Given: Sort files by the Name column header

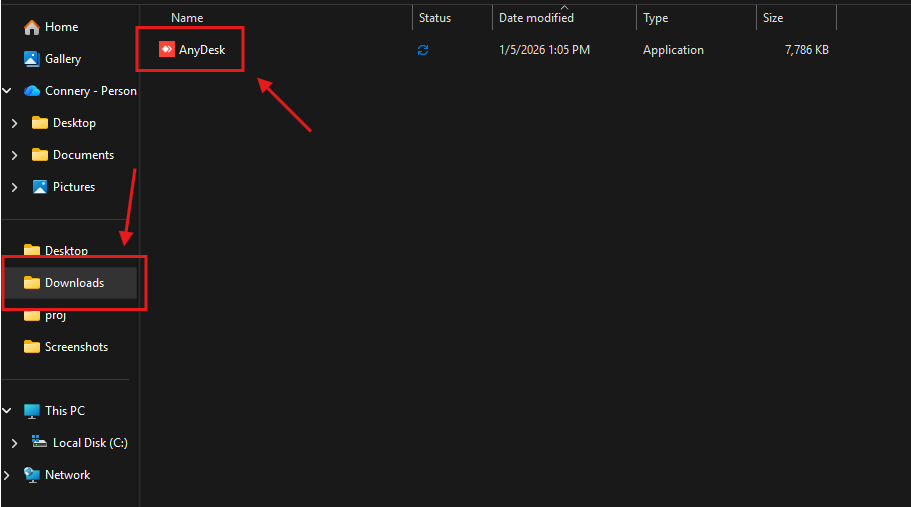Looking at the screenshot, I should click(x=187, y=18).
